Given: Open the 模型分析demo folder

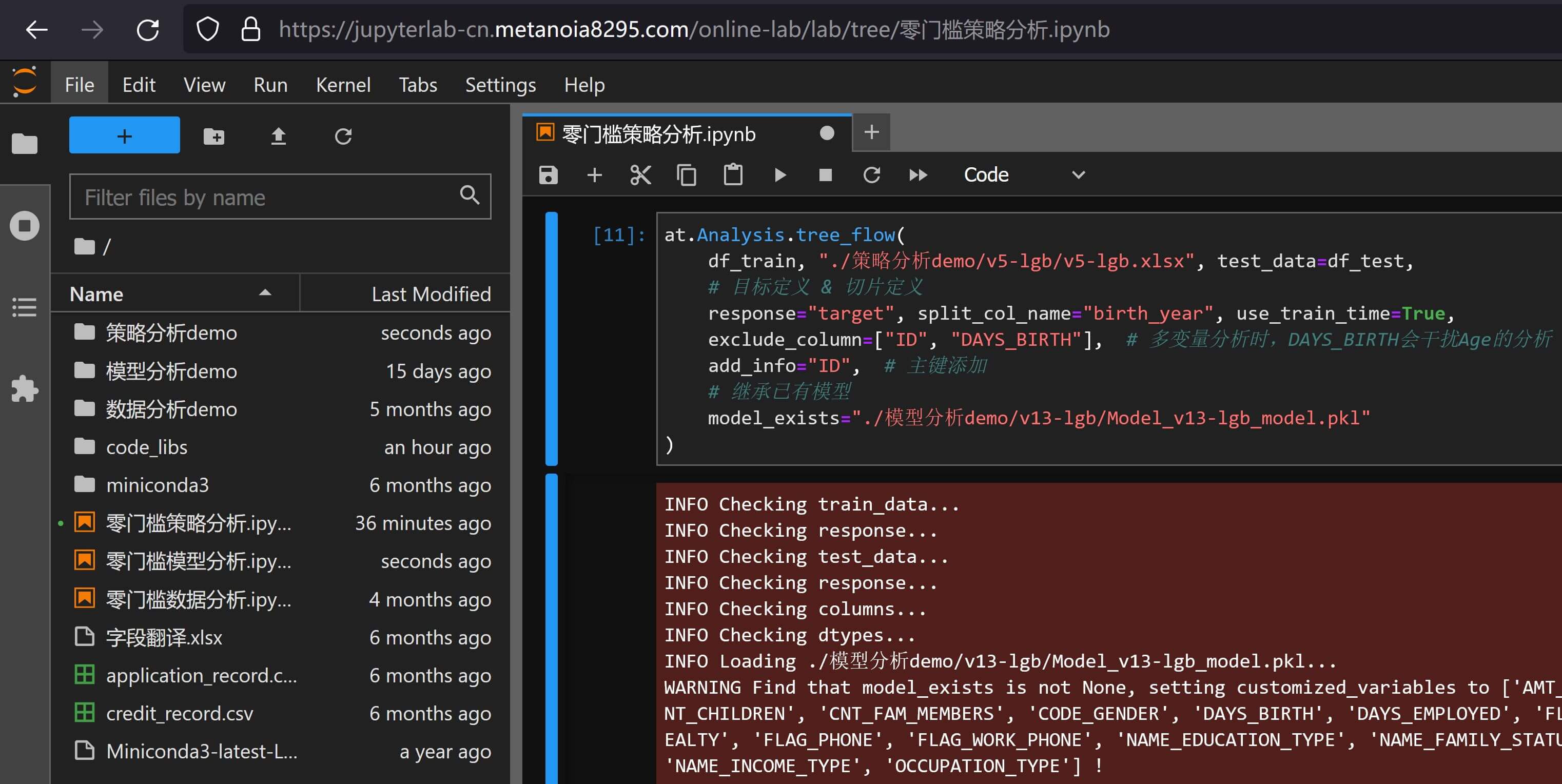Looking at the screenshot, I should 171,370.
